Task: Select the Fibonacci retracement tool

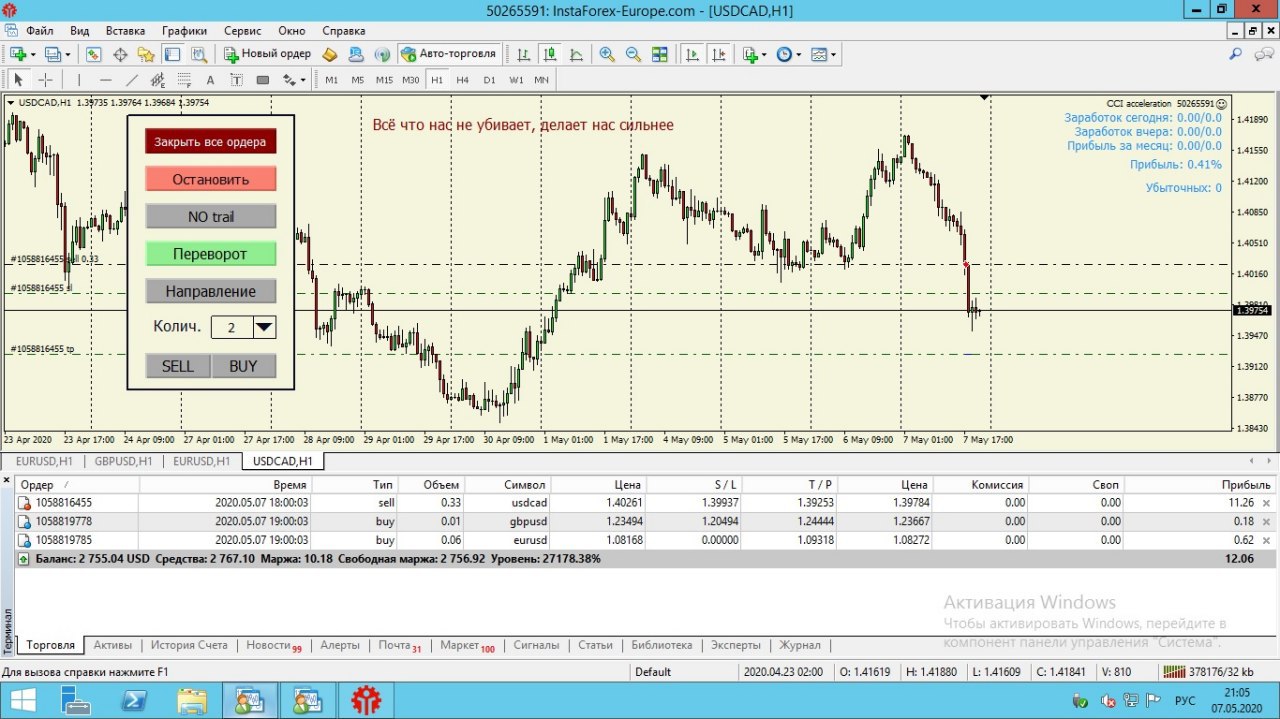Action: [183, 80]
